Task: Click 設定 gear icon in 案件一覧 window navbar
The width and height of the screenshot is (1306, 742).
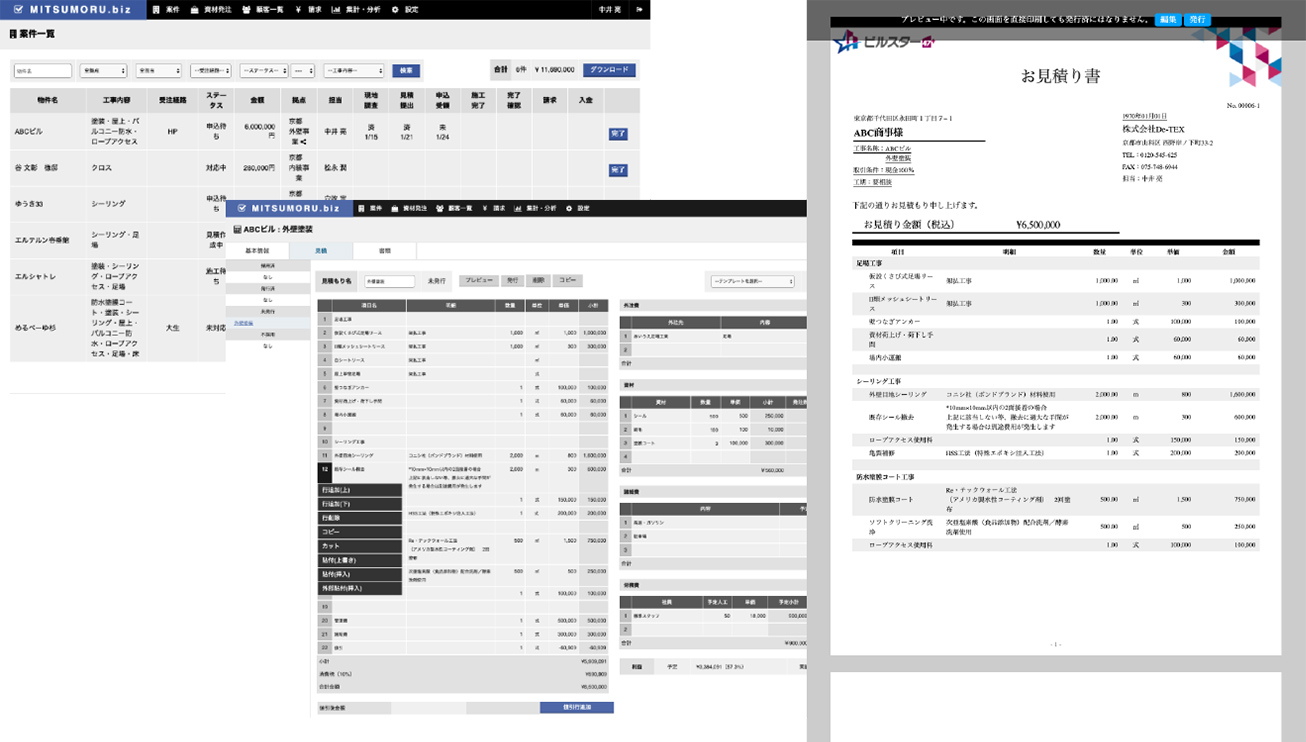Action: pyautogui.click(x=397, y=10)
